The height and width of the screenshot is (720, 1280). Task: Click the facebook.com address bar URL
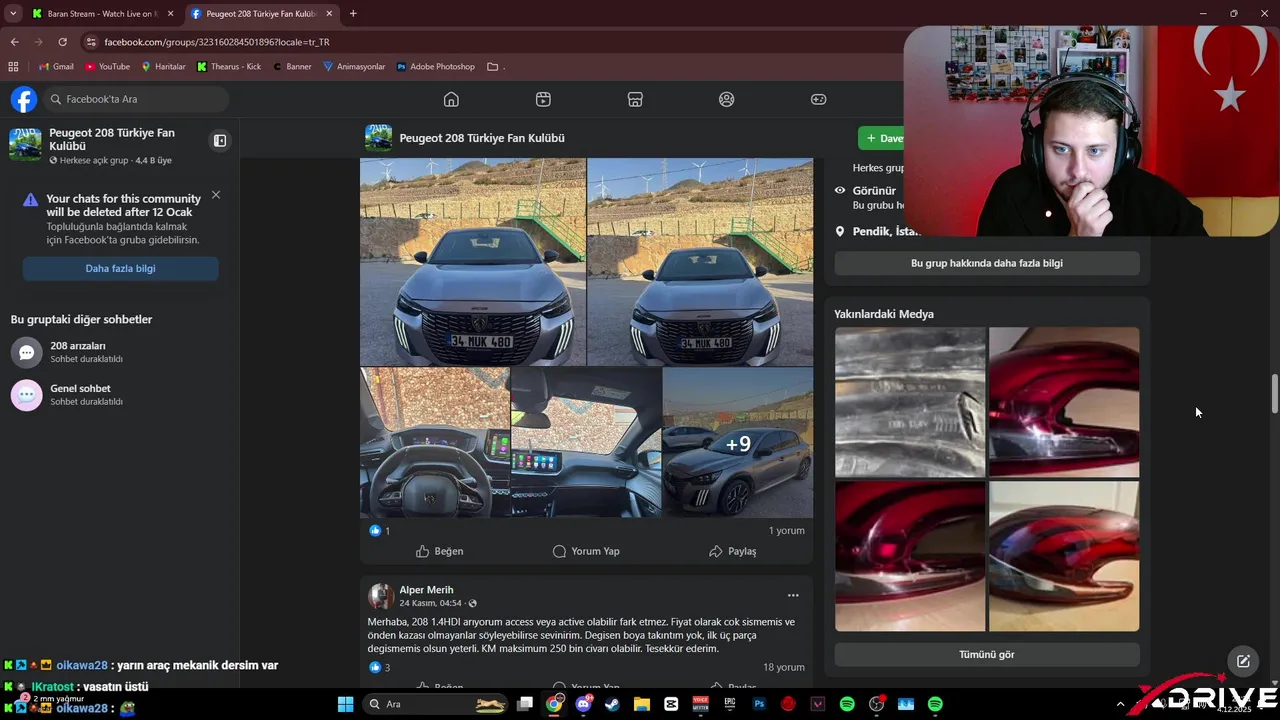(x=217, y=42)
